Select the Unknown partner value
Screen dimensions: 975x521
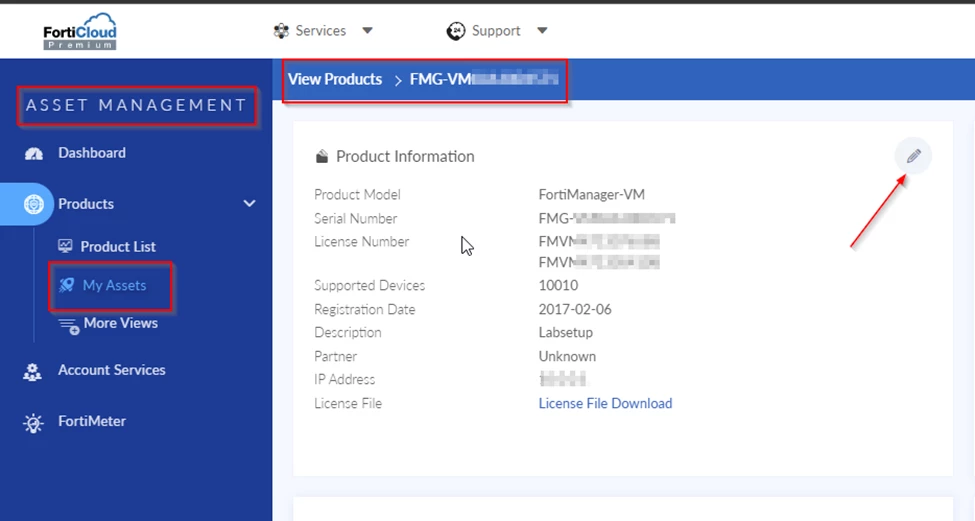coord(567,356)
